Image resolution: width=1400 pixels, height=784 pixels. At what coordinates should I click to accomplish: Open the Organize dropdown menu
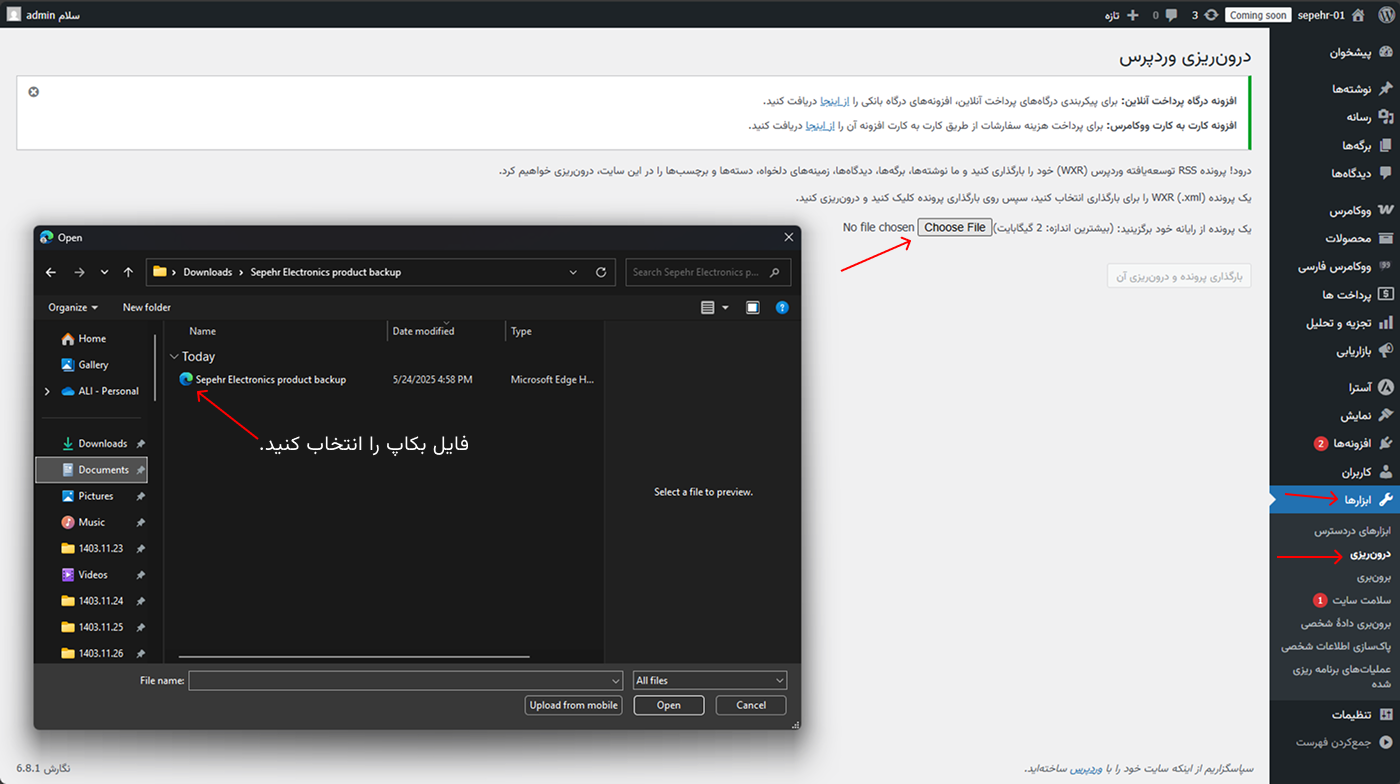(x=73, y=308)
